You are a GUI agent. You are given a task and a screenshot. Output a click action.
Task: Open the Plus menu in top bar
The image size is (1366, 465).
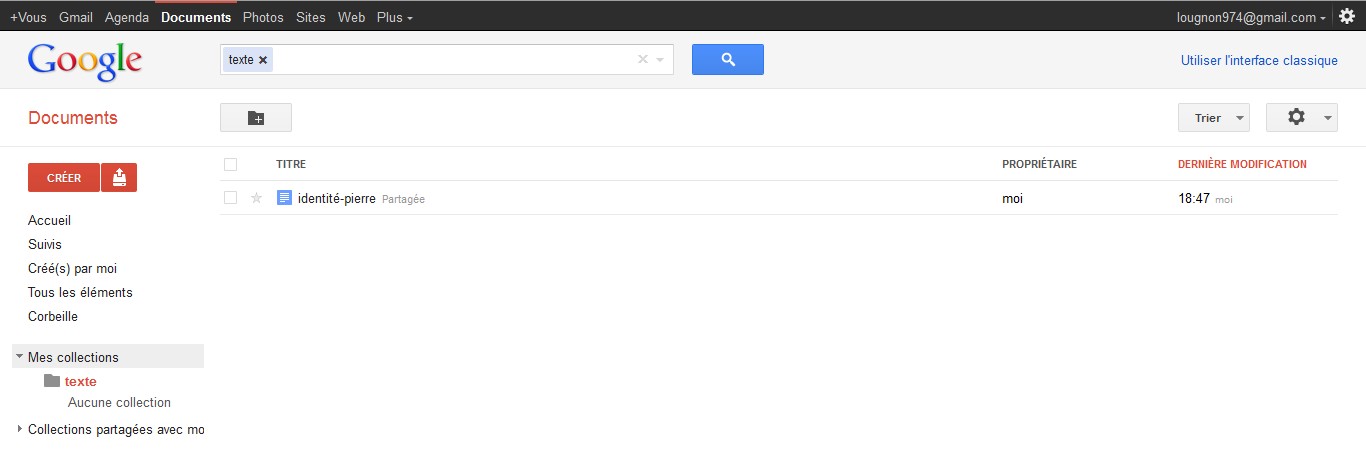(394, 17)
